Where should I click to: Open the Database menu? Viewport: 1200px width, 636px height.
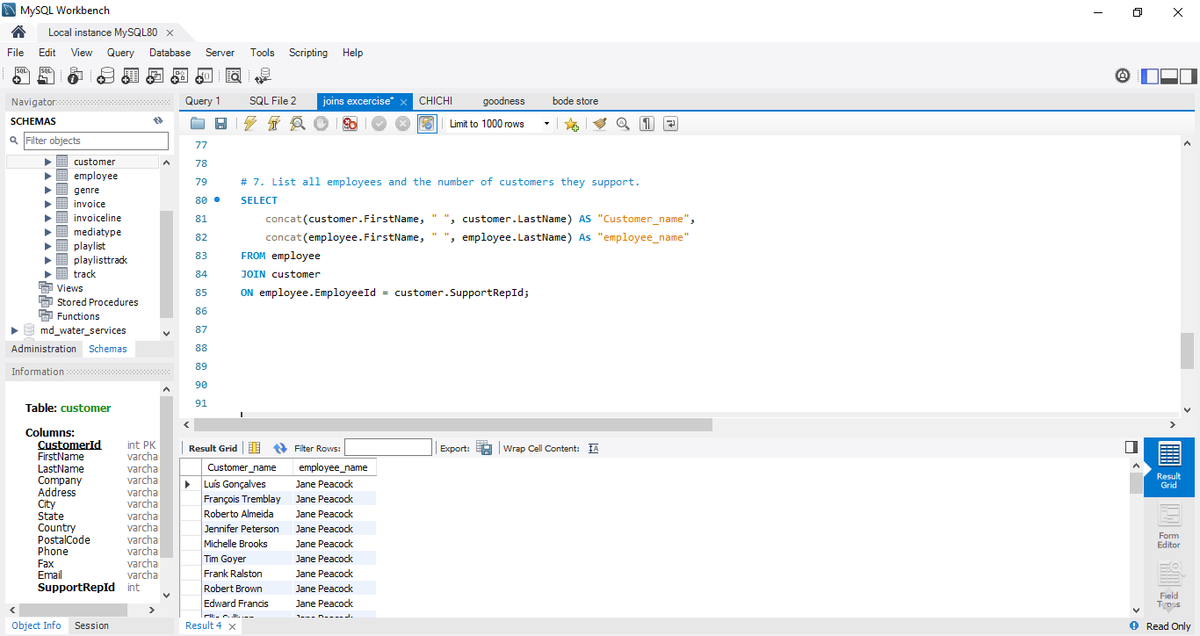point(170,52)
